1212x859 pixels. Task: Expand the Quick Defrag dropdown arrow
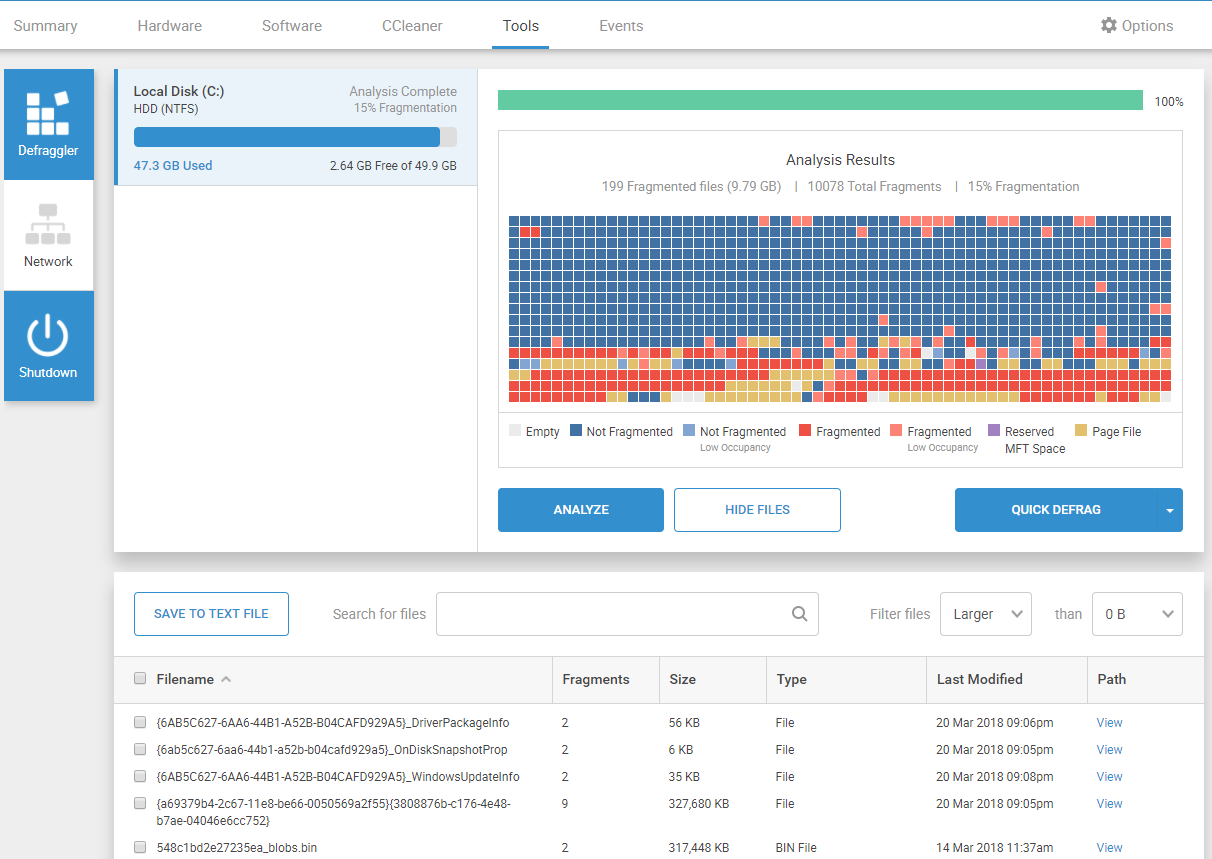point(1170,510)
